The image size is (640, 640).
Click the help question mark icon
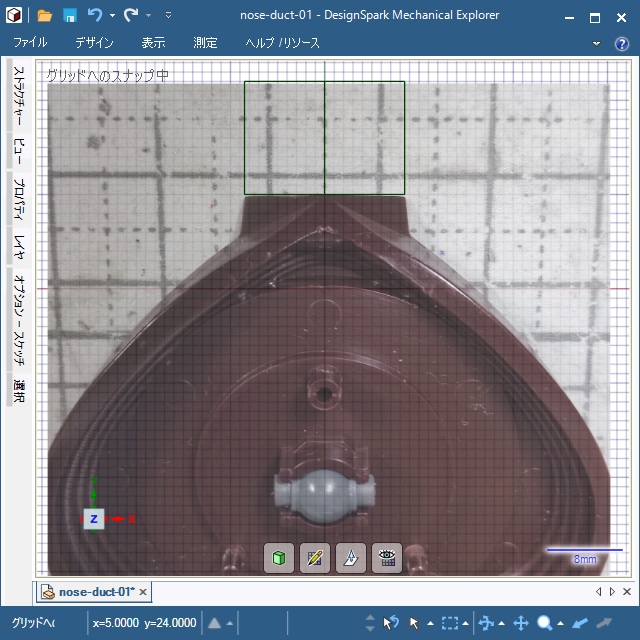click(621, 44)
